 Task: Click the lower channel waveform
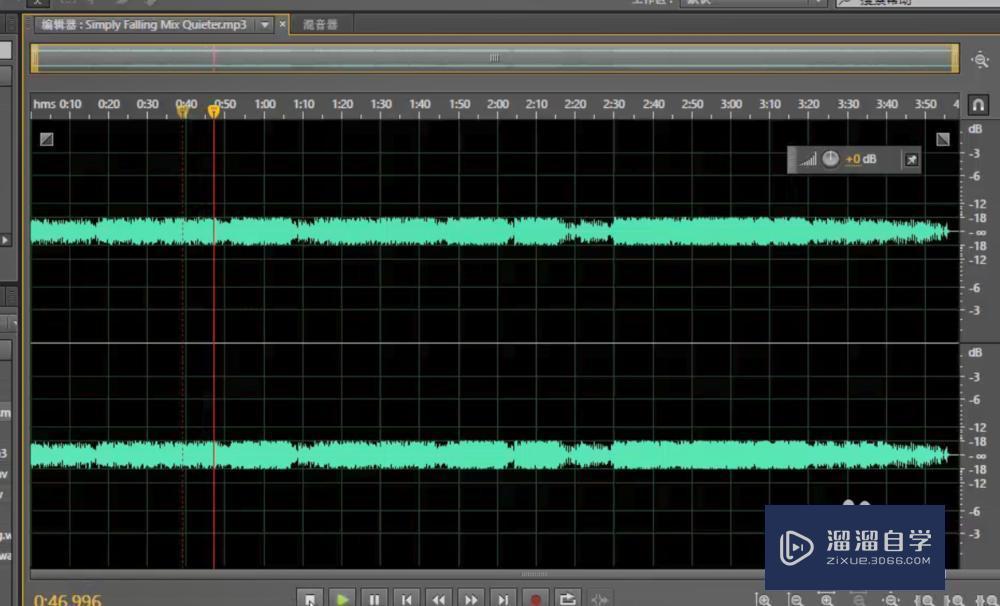tap(491, 455)
